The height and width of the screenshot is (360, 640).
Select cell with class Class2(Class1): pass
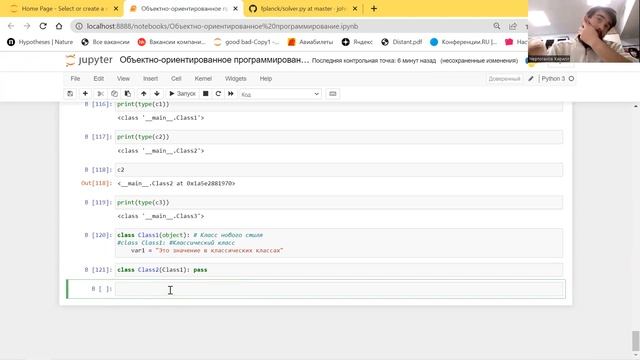click(339, 270)
